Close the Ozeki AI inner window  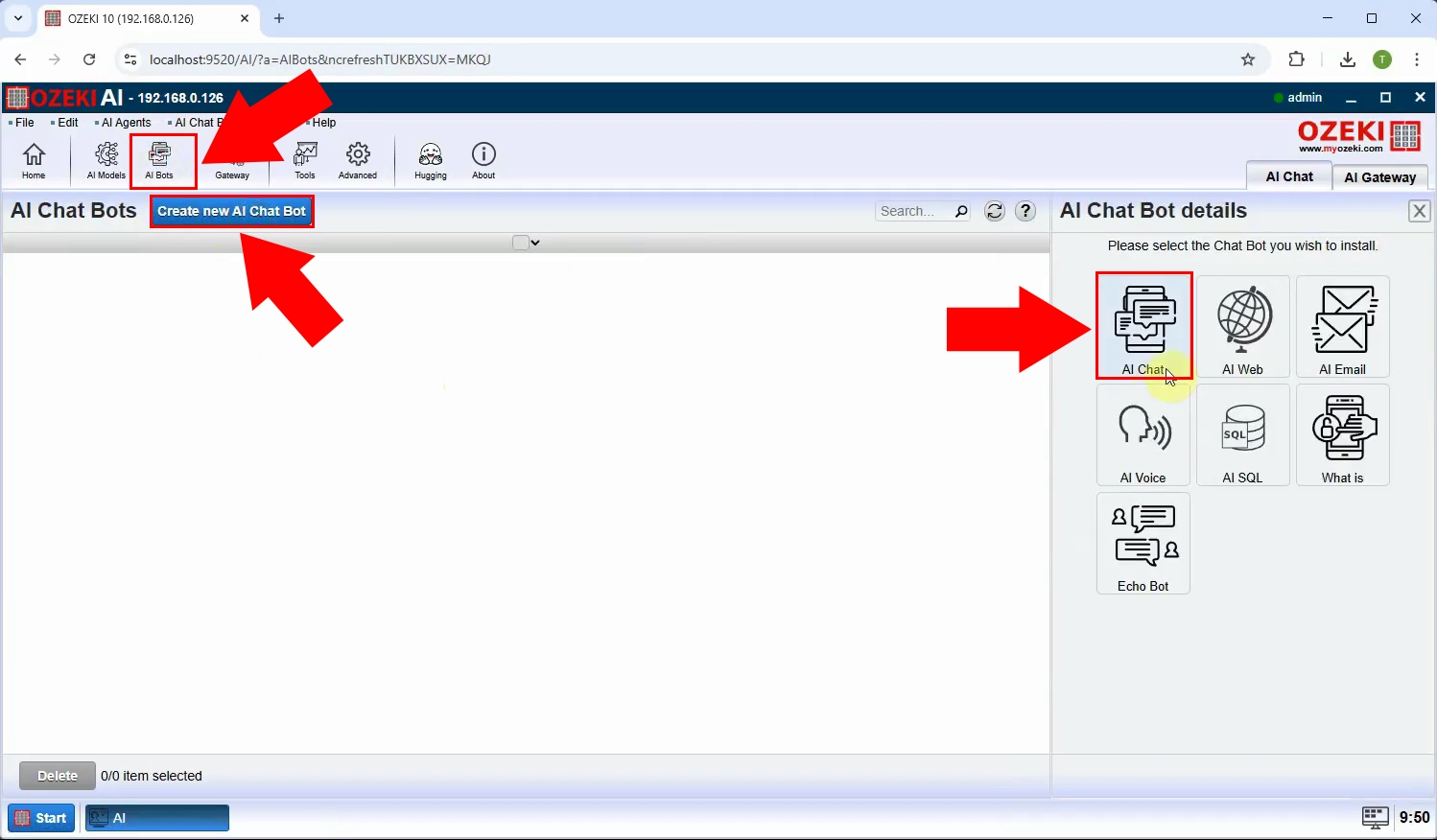point(1420,98)
